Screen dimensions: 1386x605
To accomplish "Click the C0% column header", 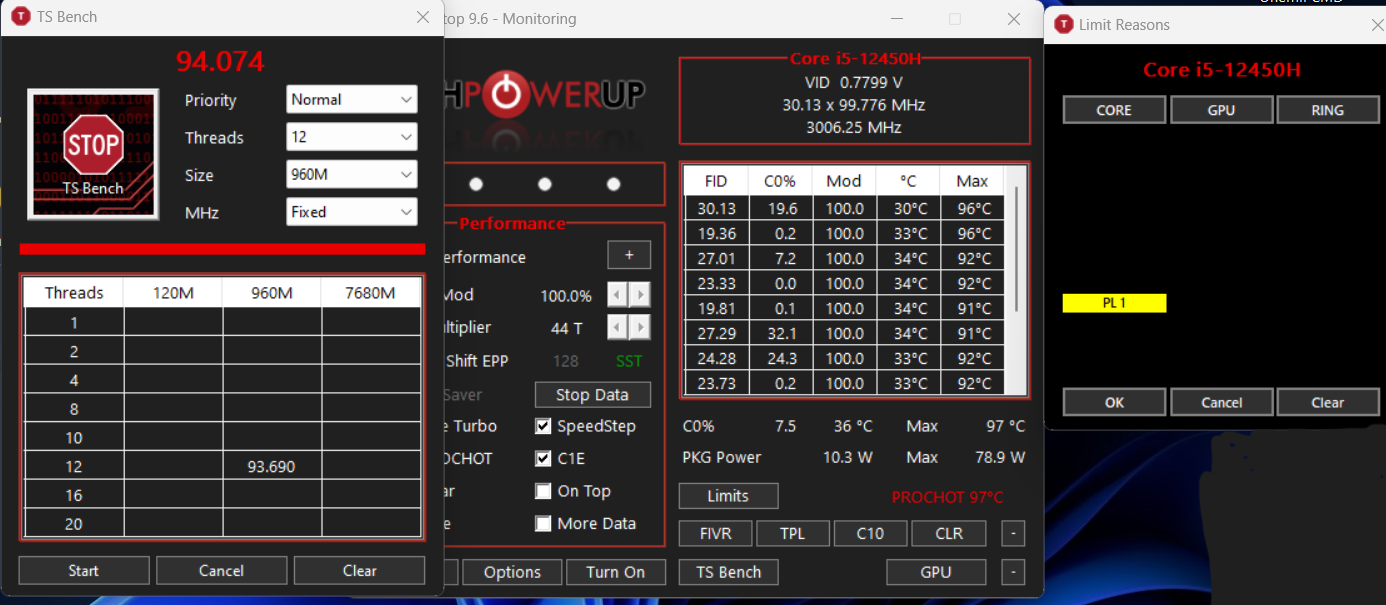I will pyautogui.click(x=780, y=181).
